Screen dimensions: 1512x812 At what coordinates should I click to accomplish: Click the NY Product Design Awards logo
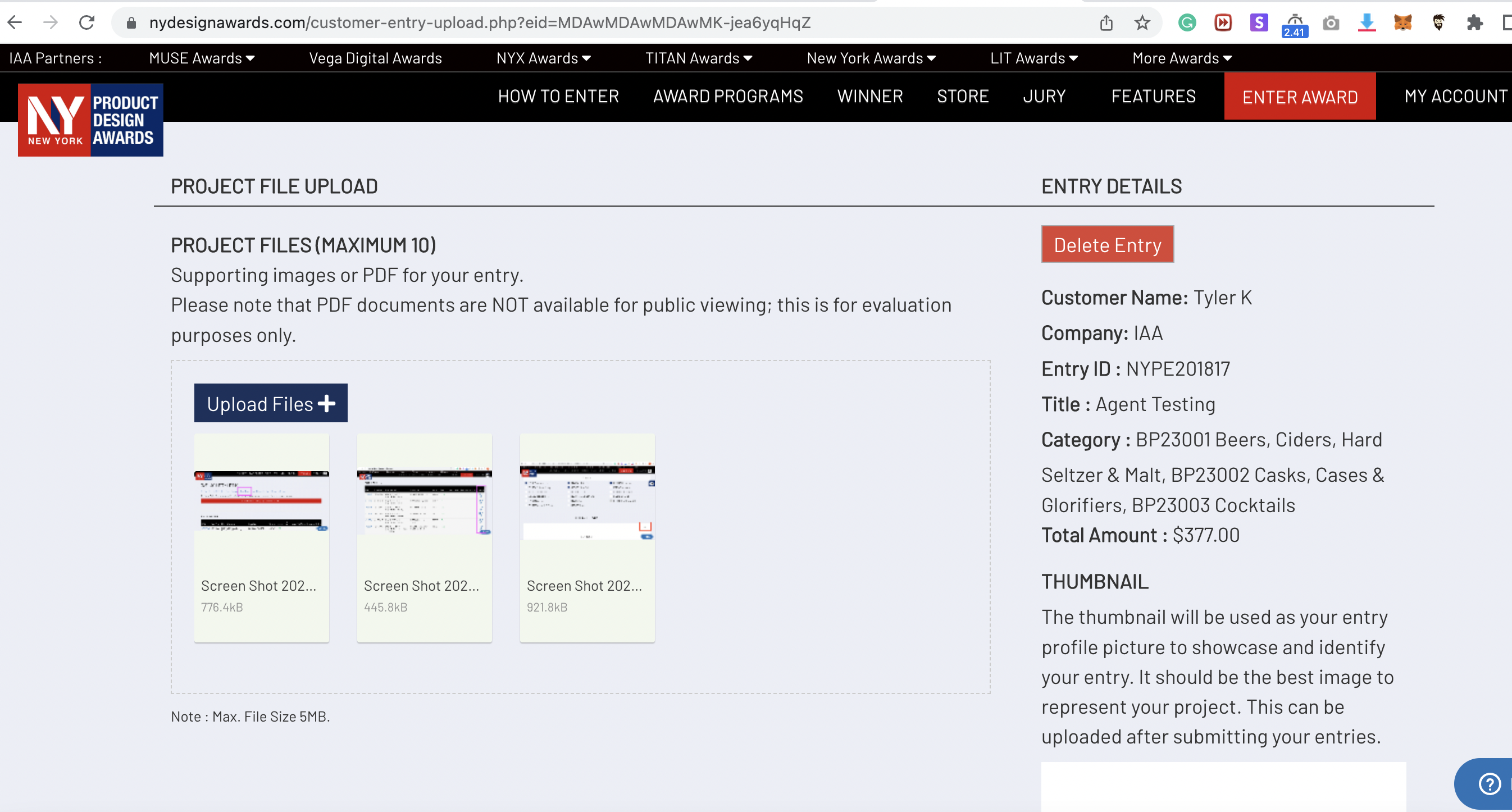90,120
